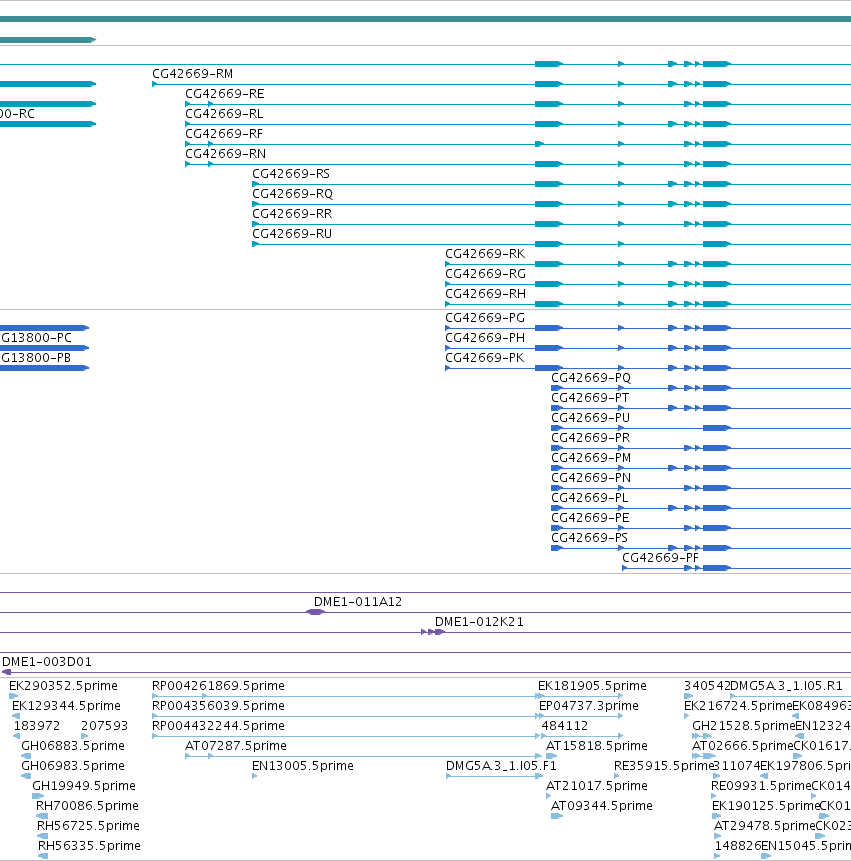Open the EK181905.5prime EST entry

(x=592, y=686)
